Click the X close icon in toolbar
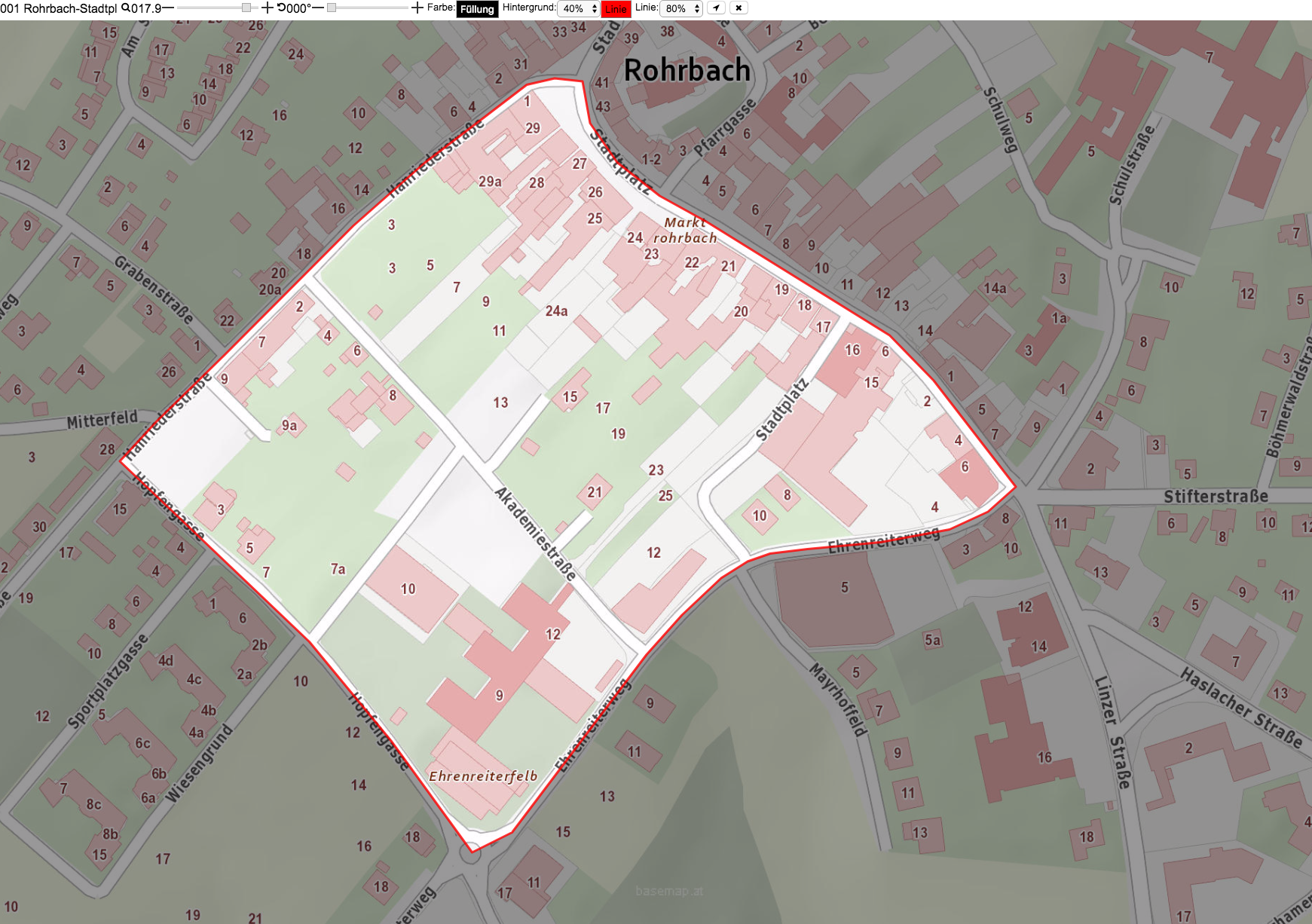The image size is (1312, 924). tap(739, 8)
